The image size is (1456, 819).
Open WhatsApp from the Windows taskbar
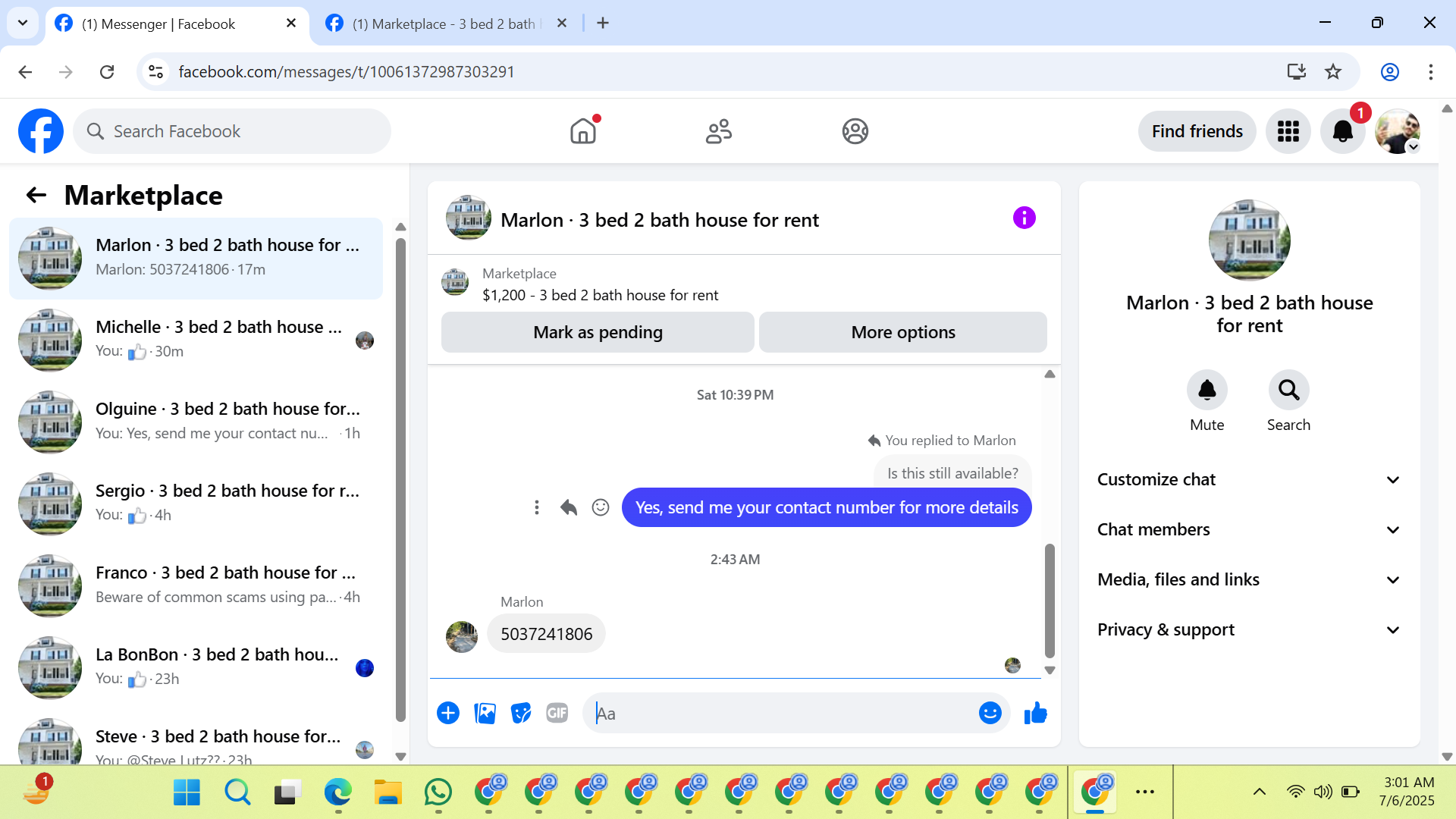point(438,792)
